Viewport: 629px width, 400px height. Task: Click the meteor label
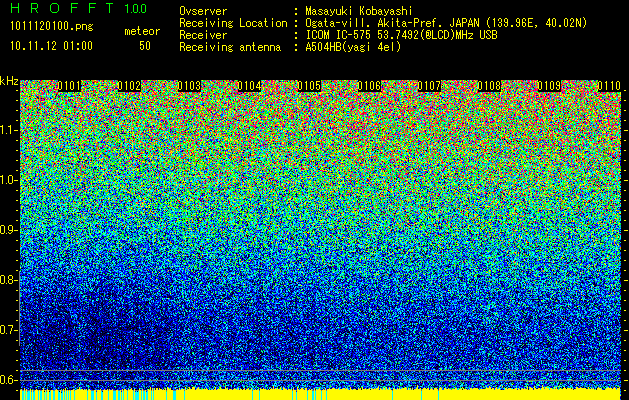coord(142,31)
